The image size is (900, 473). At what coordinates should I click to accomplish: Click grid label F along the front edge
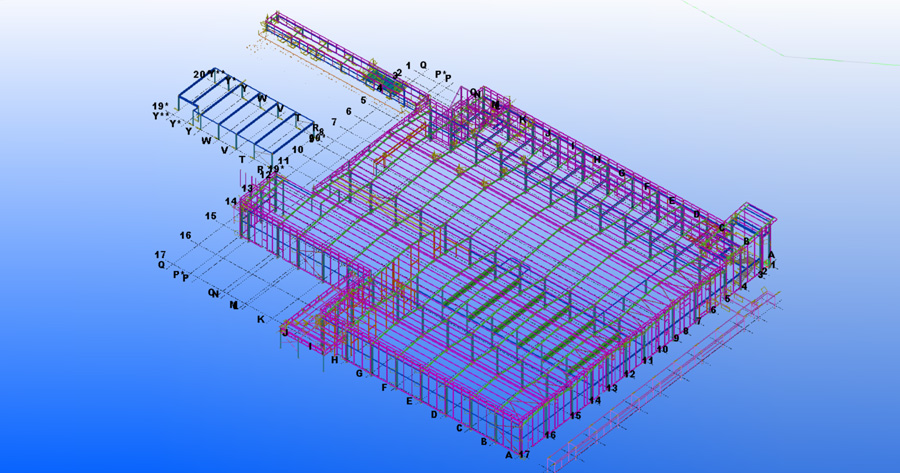[x=384, y=388]
